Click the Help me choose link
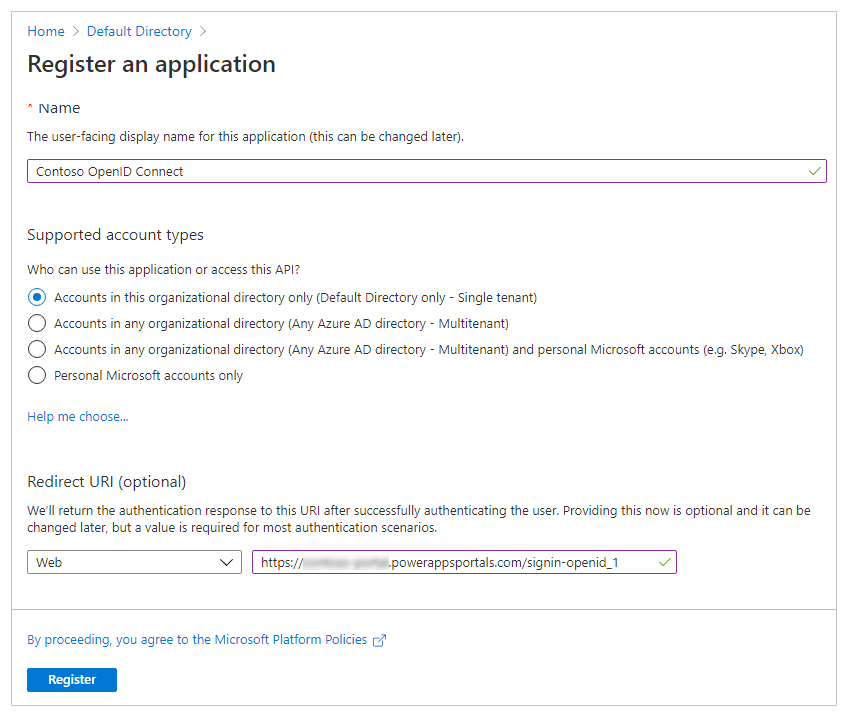Image resolution: width=854 pixels, height=724 pixels. 77,416
